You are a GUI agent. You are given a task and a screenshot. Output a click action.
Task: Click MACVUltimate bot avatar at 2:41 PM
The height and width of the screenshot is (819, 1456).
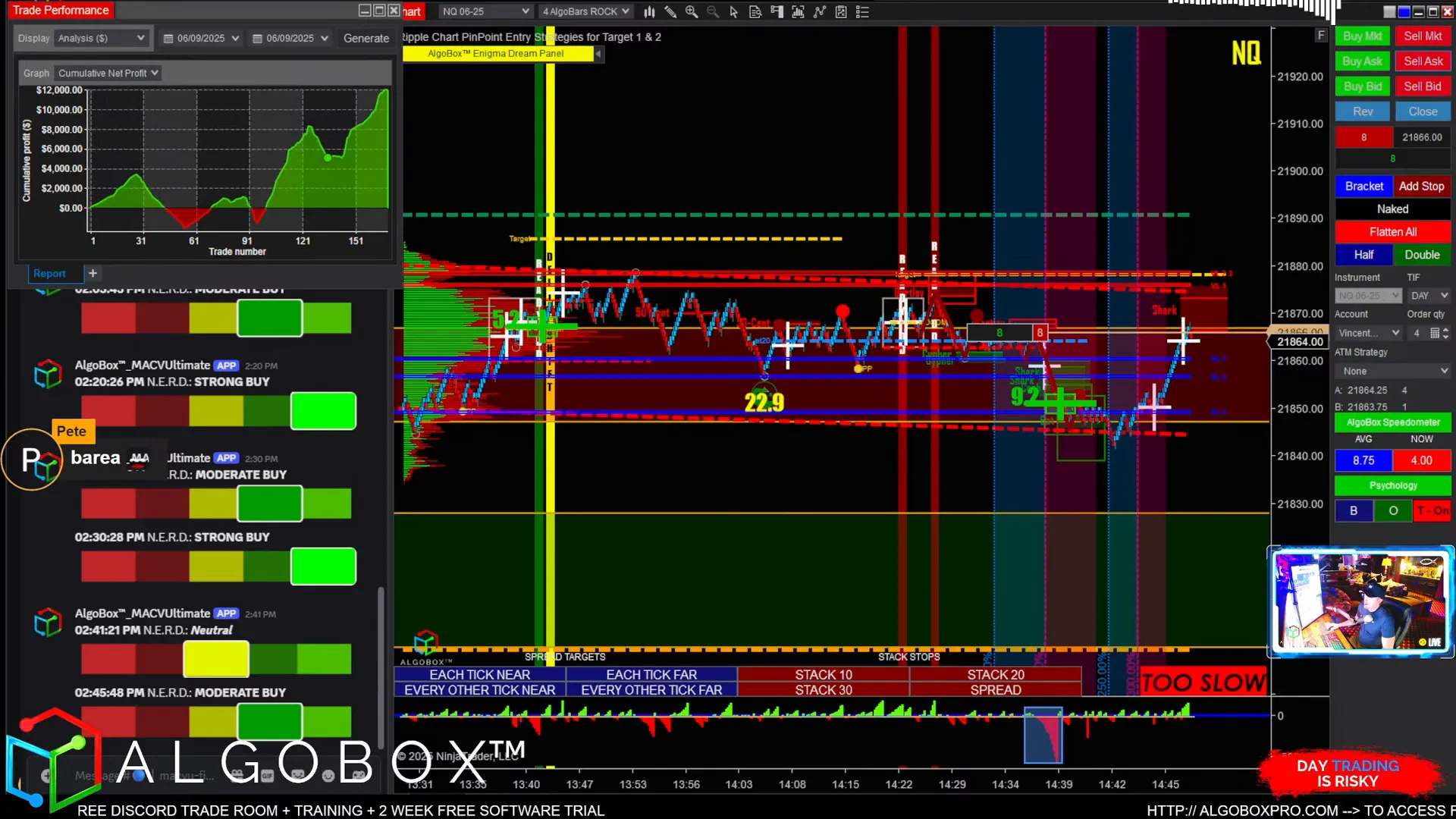click(48, 622)
